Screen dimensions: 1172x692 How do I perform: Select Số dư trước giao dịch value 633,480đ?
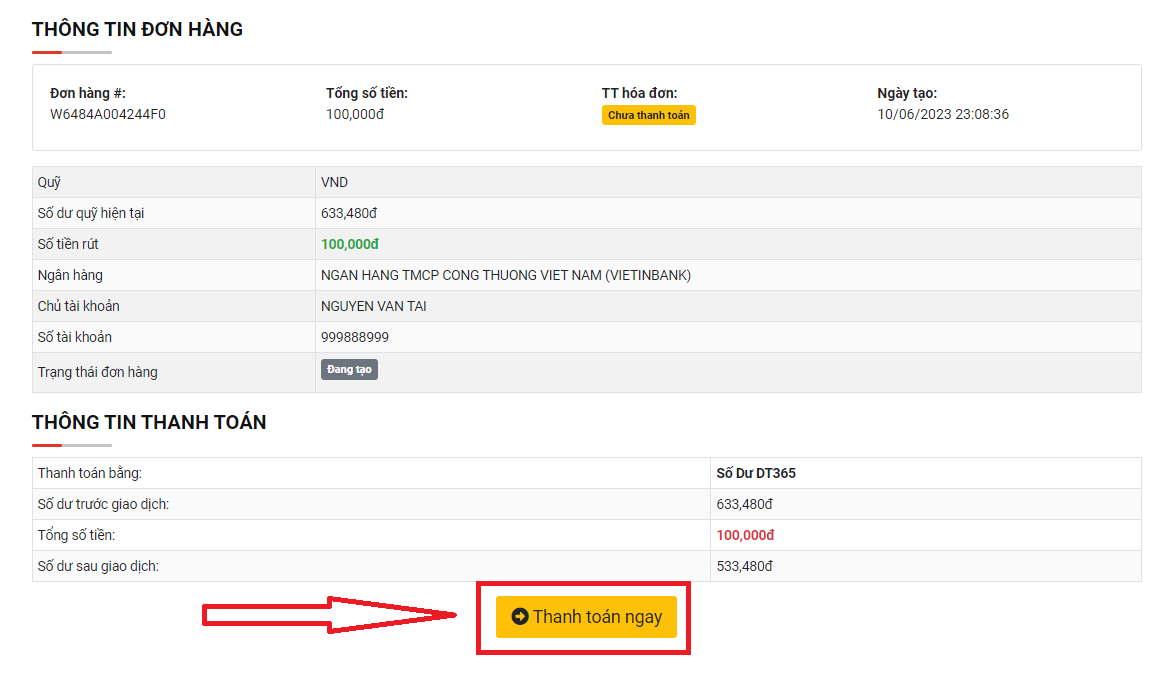[744, 504]
